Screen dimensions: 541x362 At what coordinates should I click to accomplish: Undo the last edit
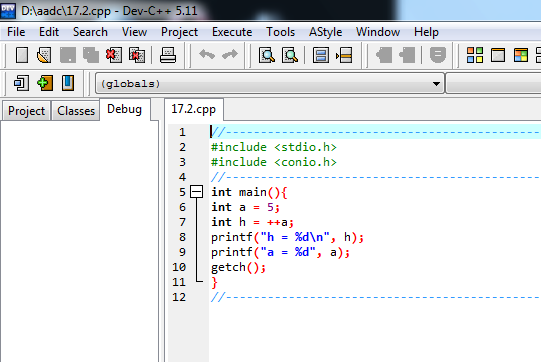click(207, 55)
